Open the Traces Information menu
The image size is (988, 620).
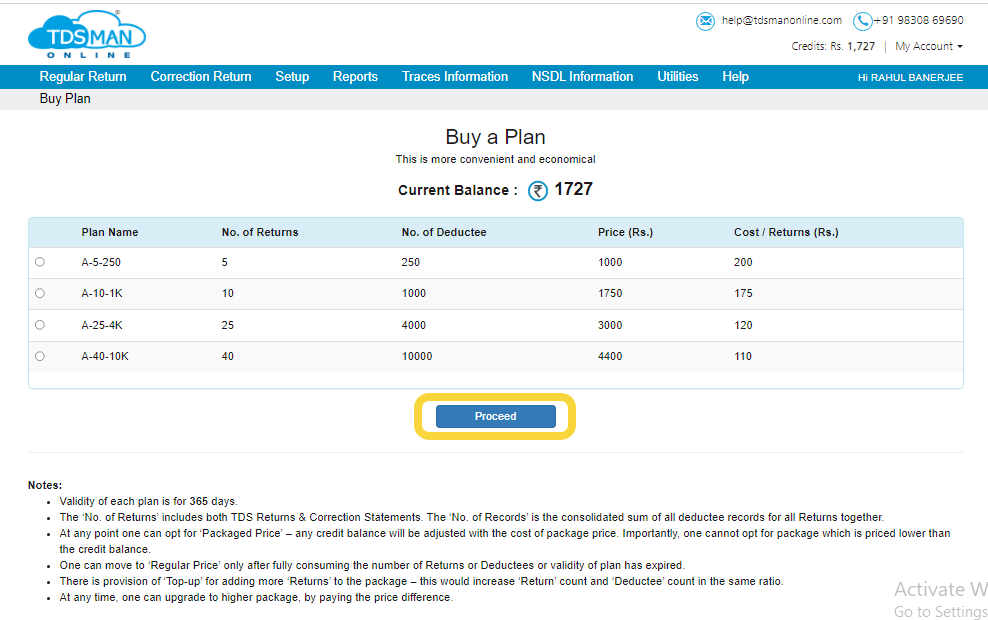[x=455, y=77]
